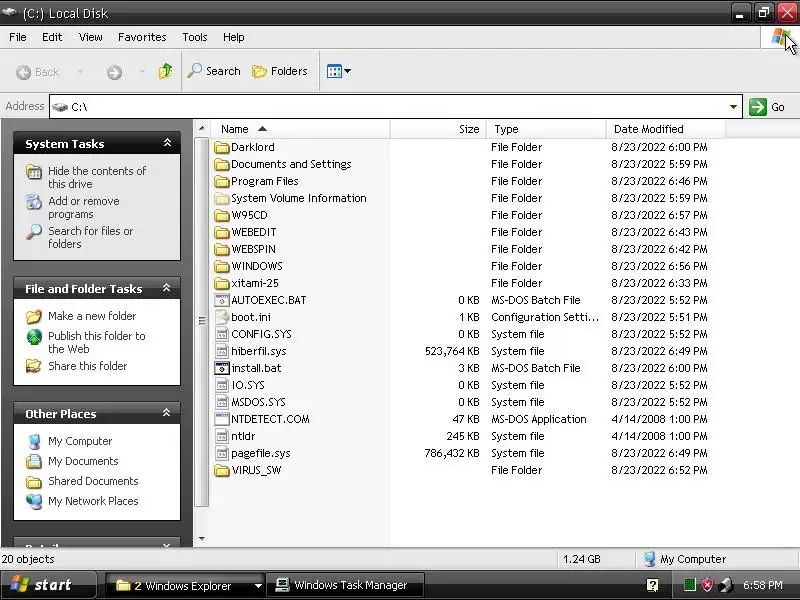The image size is (800, 600).
Task: Open the File menu
Action: tap(18, 37)
